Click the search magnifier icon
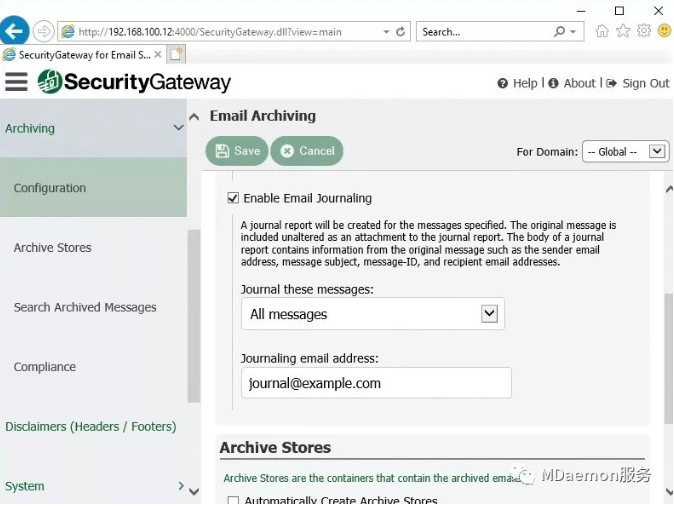Screen dimensions: 674x508 559,31
